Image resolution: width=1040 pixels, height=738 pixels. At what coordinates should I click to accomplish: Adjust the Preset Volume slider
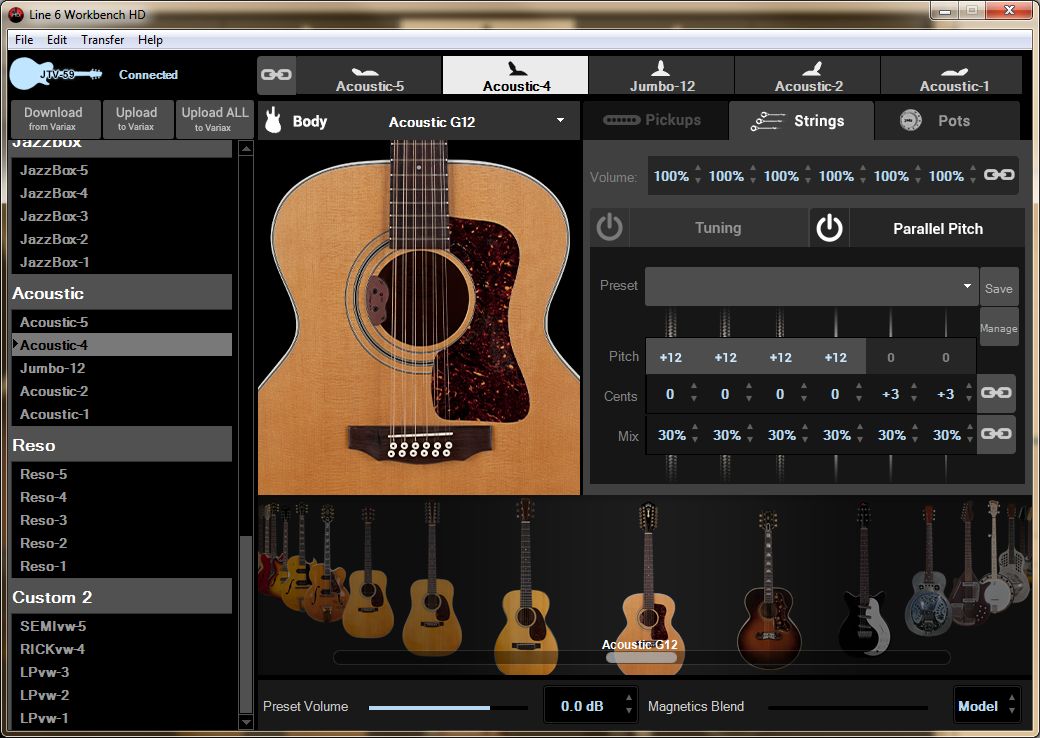[x=448, y=707]
